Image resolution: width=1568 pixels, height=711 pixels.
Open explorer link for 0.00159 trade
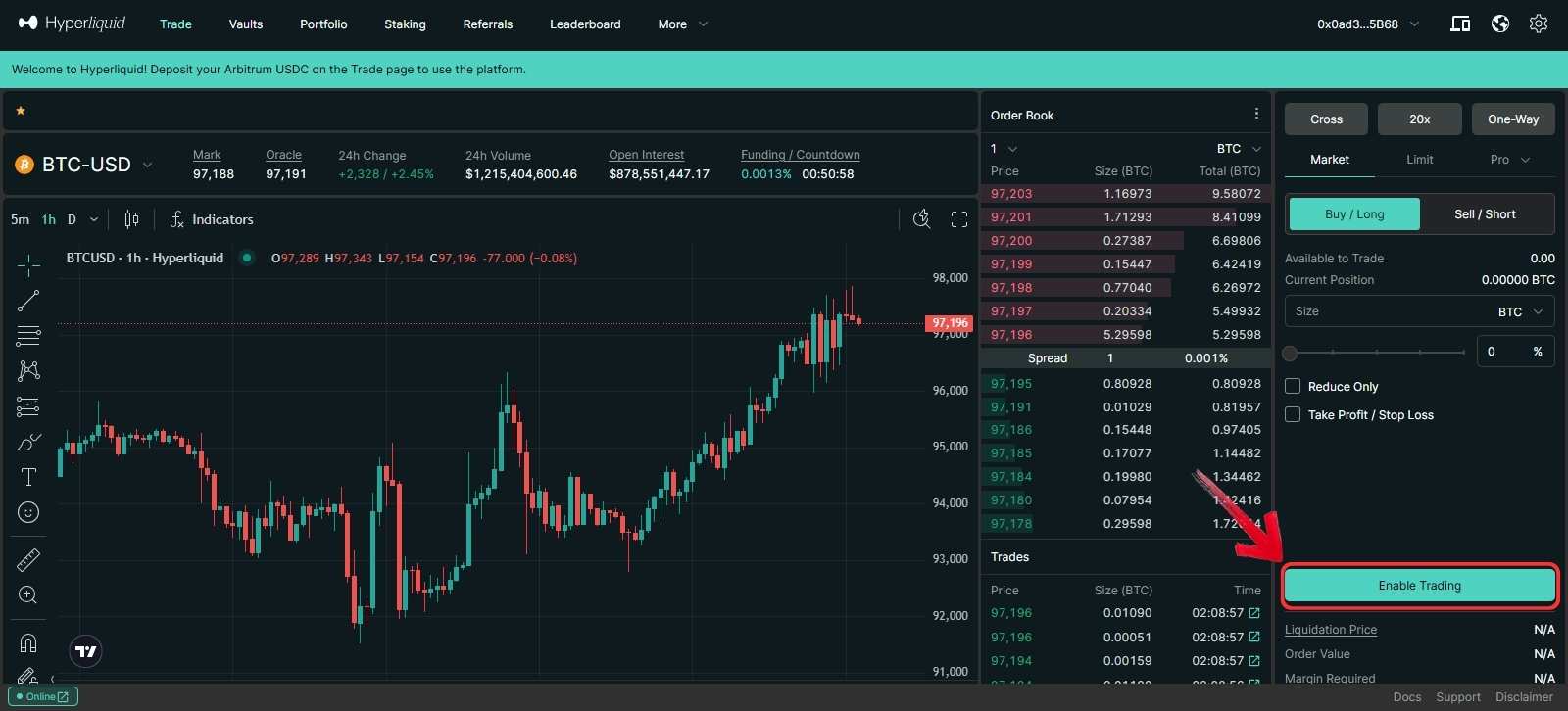tap(1254, 661)
